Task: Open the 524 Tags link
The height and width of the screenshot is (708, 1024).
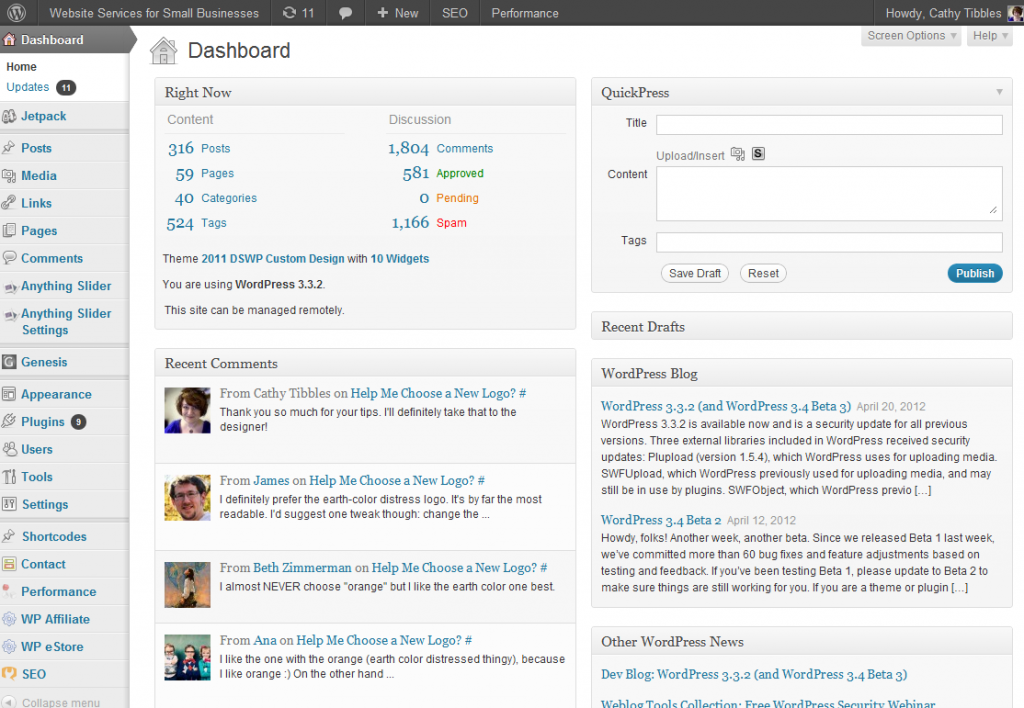Action: point(197,223)
